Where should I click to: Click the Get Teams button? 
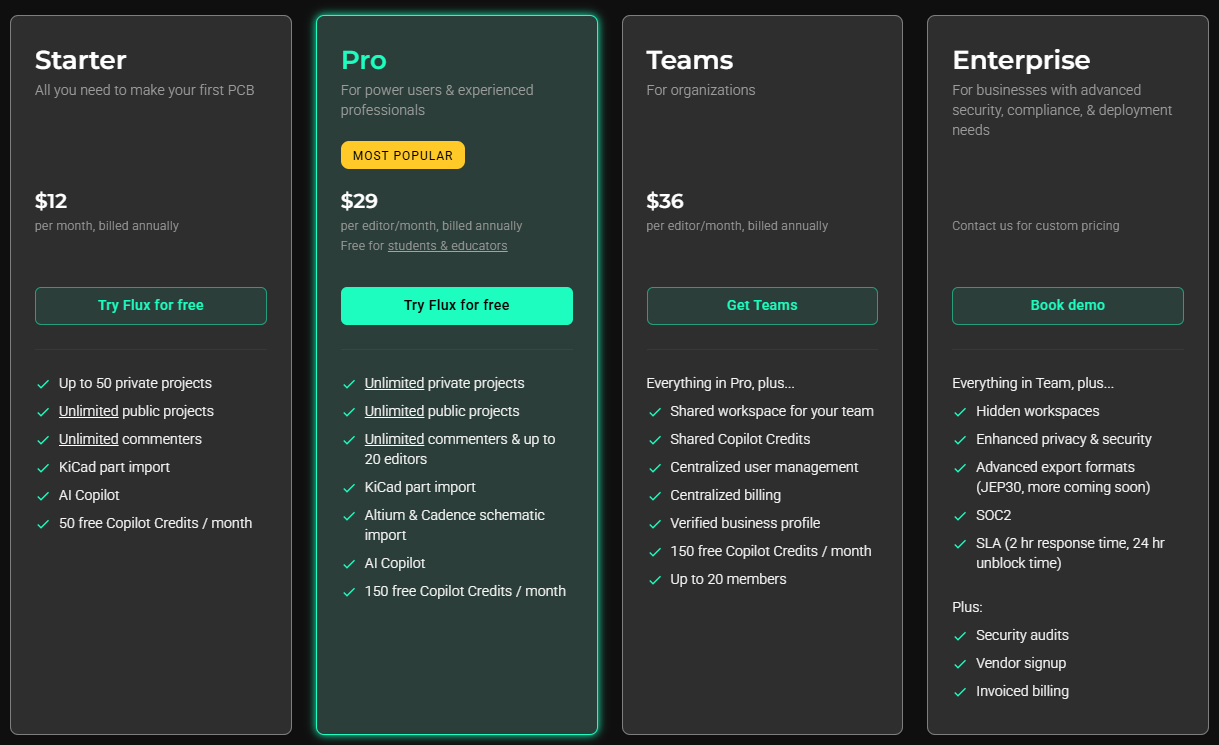762,306
